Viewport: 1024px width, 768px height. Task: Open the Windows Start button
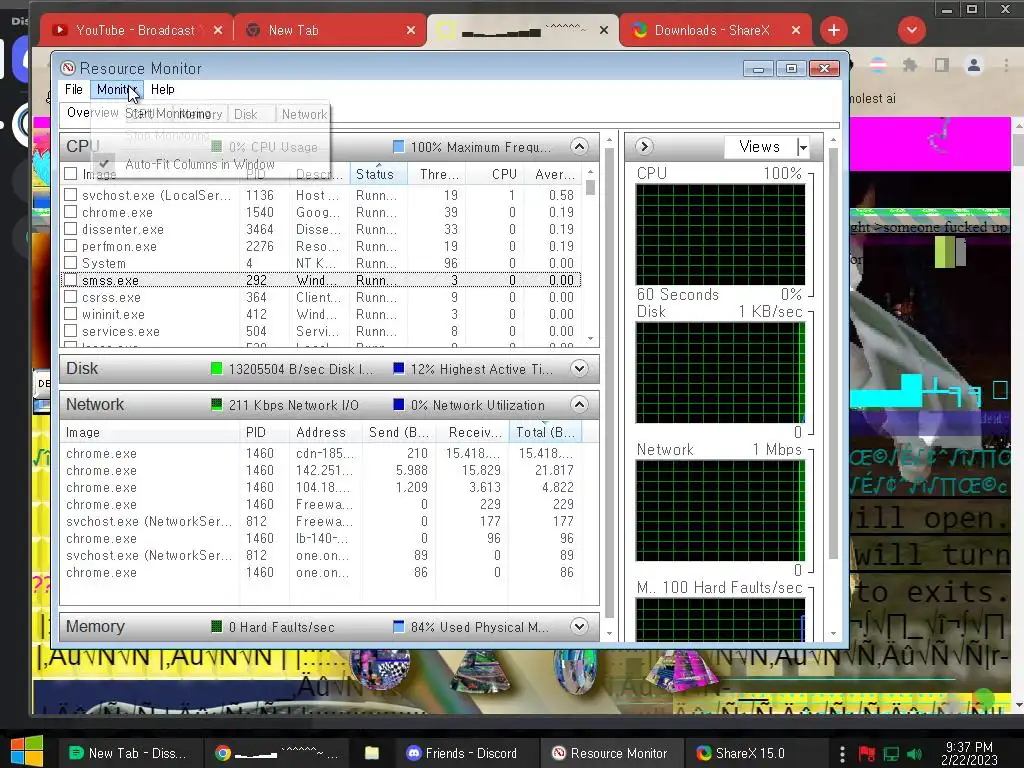coord(27,751)
